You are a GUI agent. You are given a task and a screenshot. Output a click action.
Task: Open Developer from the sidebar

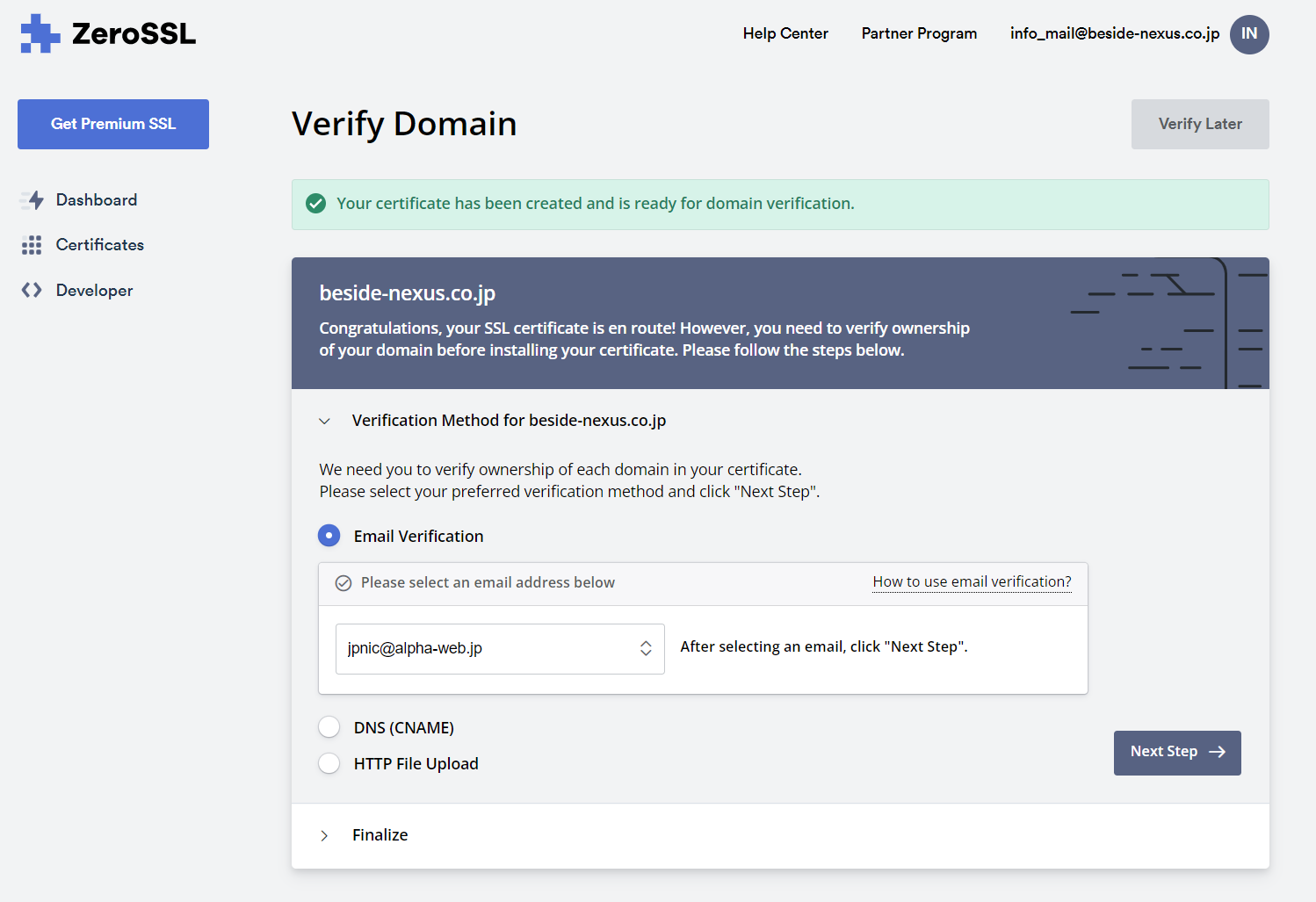(x=93, y=290)
